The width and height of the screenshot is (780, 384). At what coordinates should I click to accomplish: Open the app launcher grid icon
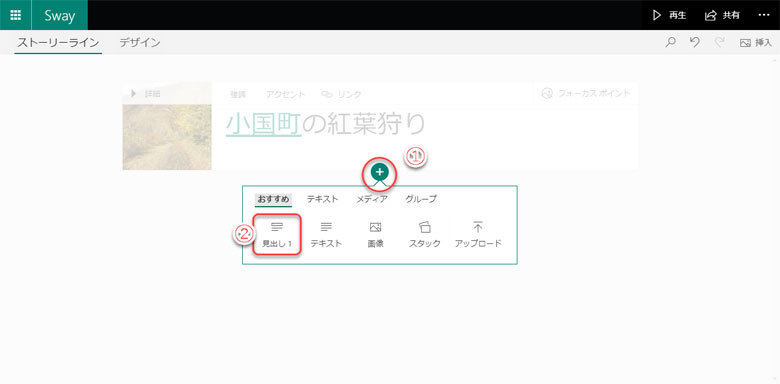pos(15,15)
